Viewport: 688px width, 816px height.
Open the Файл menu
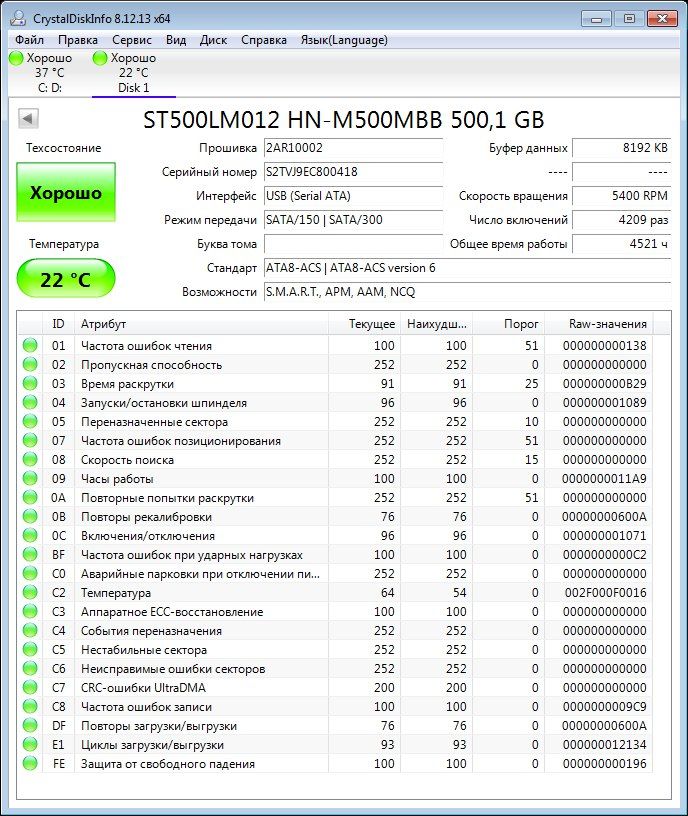click(29, 40)
